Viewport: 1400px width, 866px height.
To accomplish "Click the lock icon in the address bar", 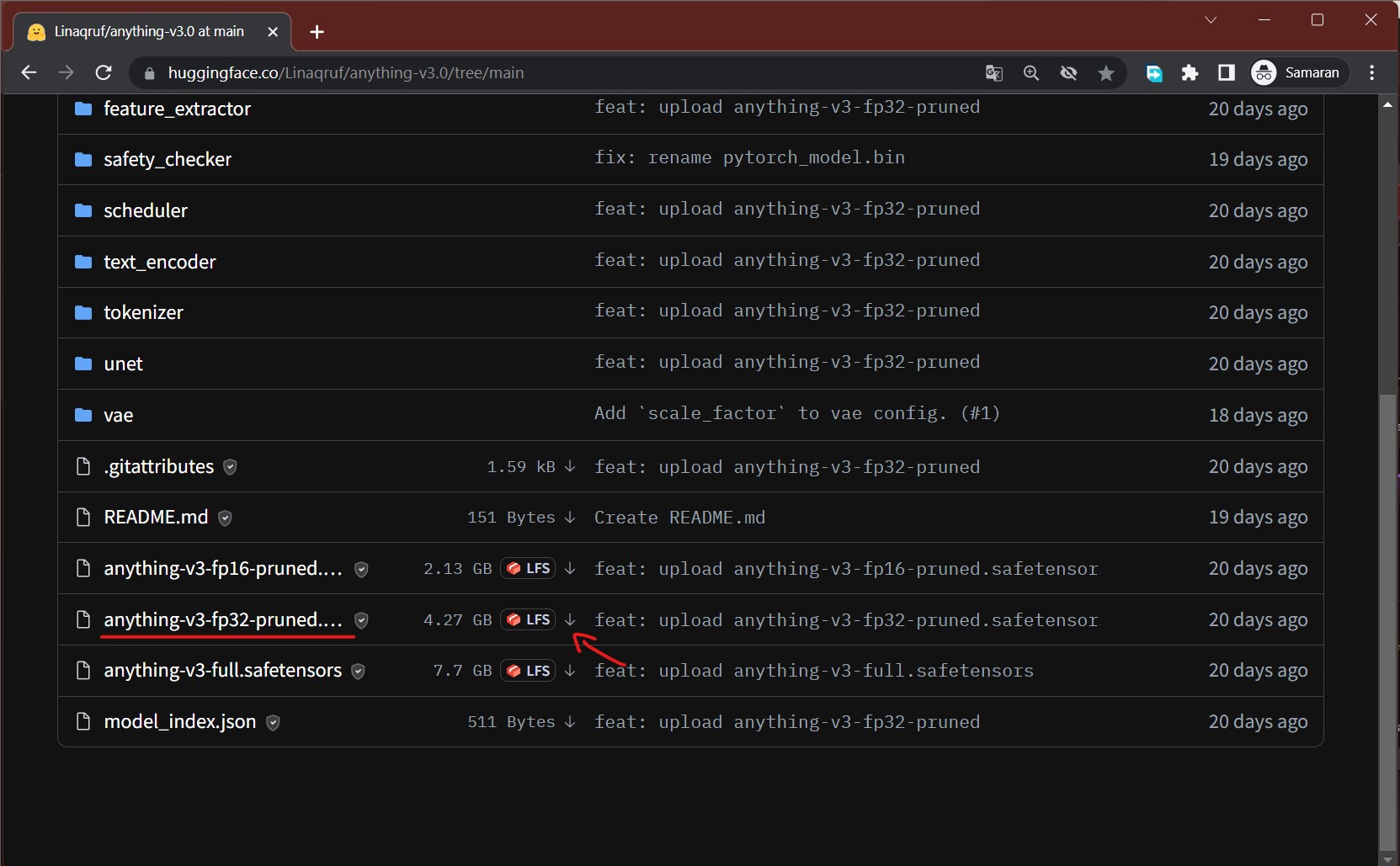I will [x=150, y=73].
